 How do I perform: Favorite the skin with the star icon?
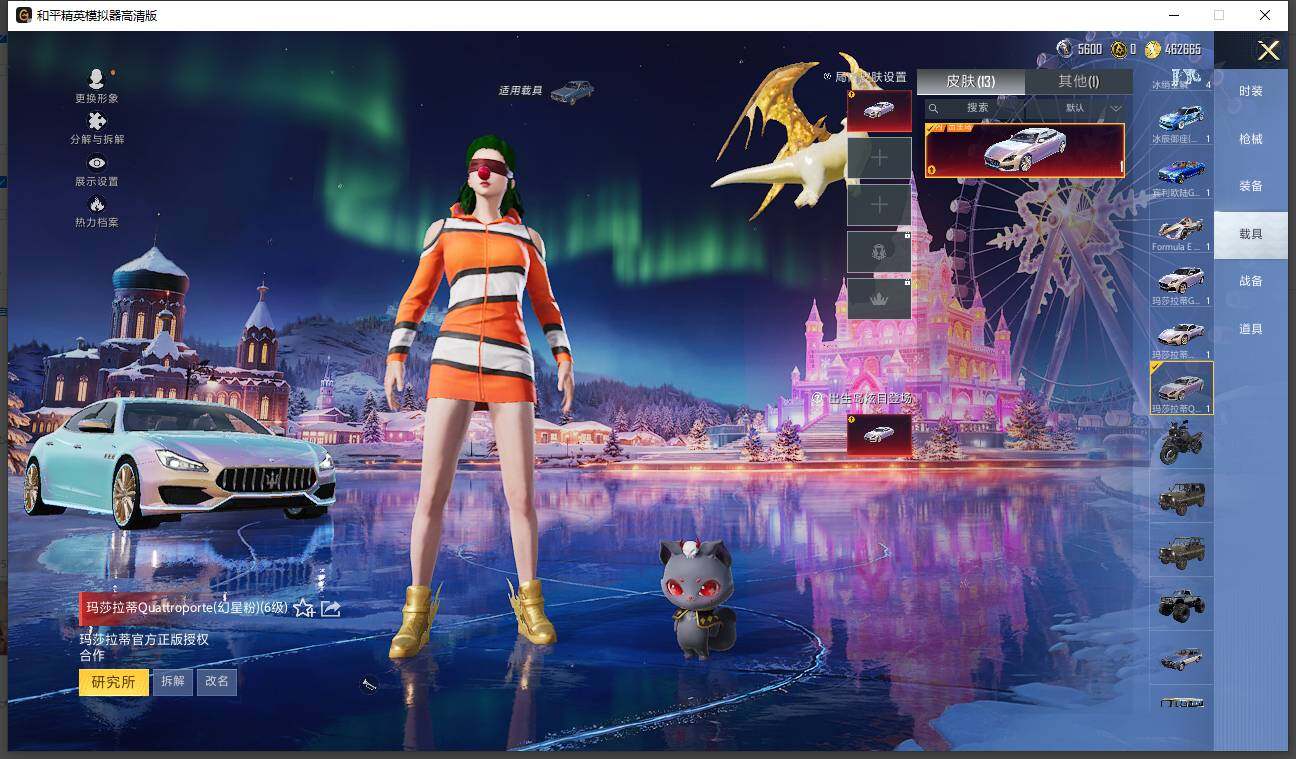point(304,608)
